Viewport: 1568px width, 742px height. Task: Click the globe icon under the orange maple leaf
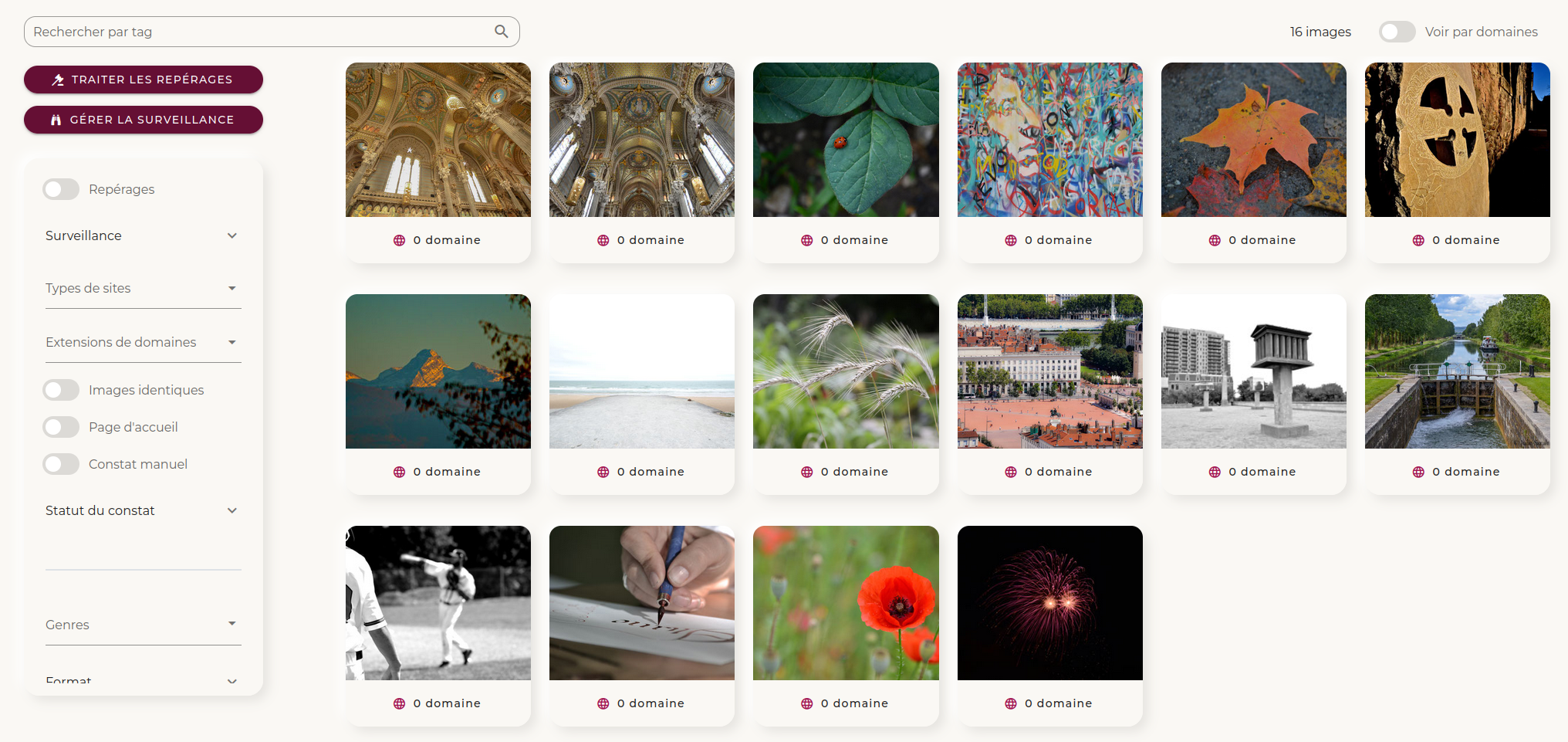1215,240
